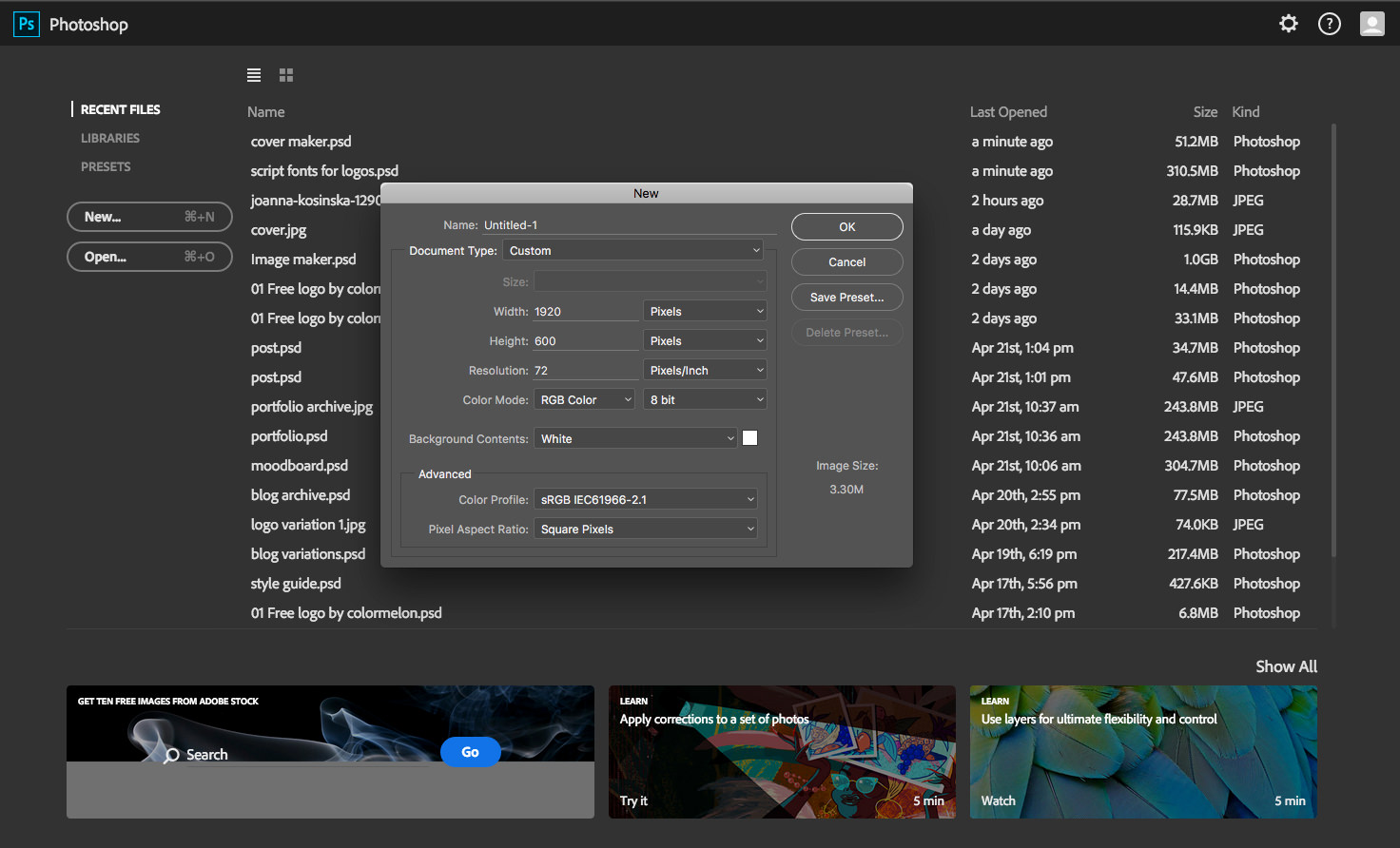Open the disabled Size preset dropdown

(651, 282)
